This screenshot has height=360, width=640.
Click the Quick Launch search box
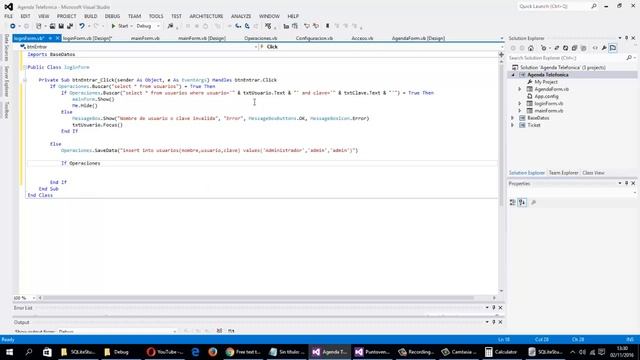[x=558, y=6]
